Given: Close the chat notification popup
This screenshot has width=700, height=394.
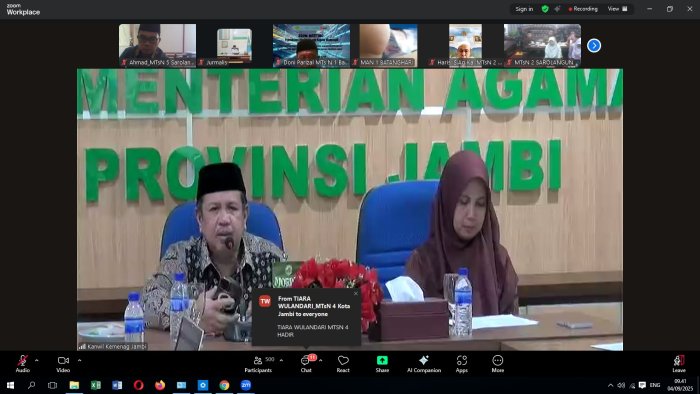Looking at the screenshot, I should (356, 294).
